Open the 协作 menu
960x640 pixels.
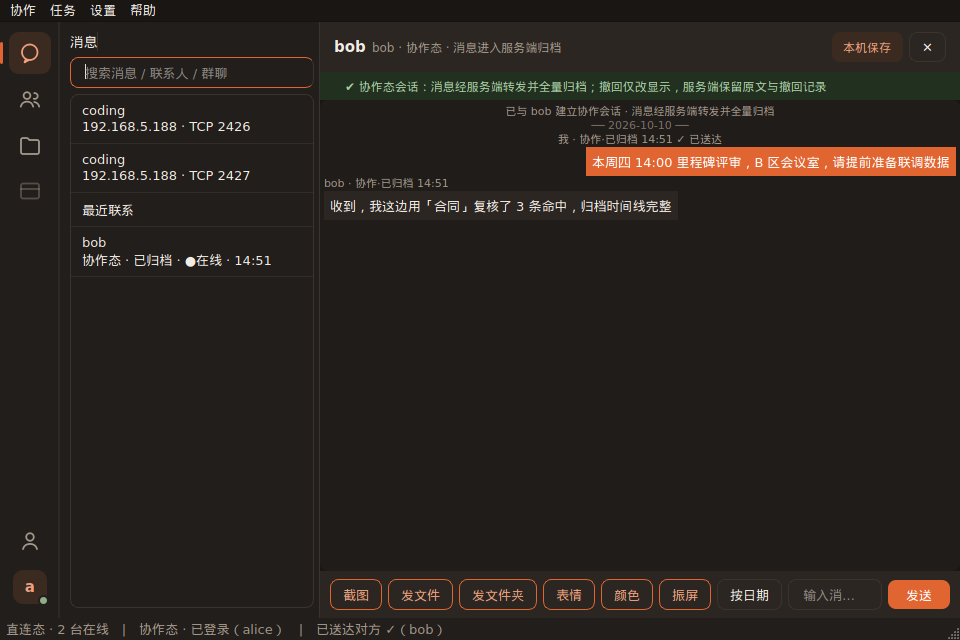[23, 10]
